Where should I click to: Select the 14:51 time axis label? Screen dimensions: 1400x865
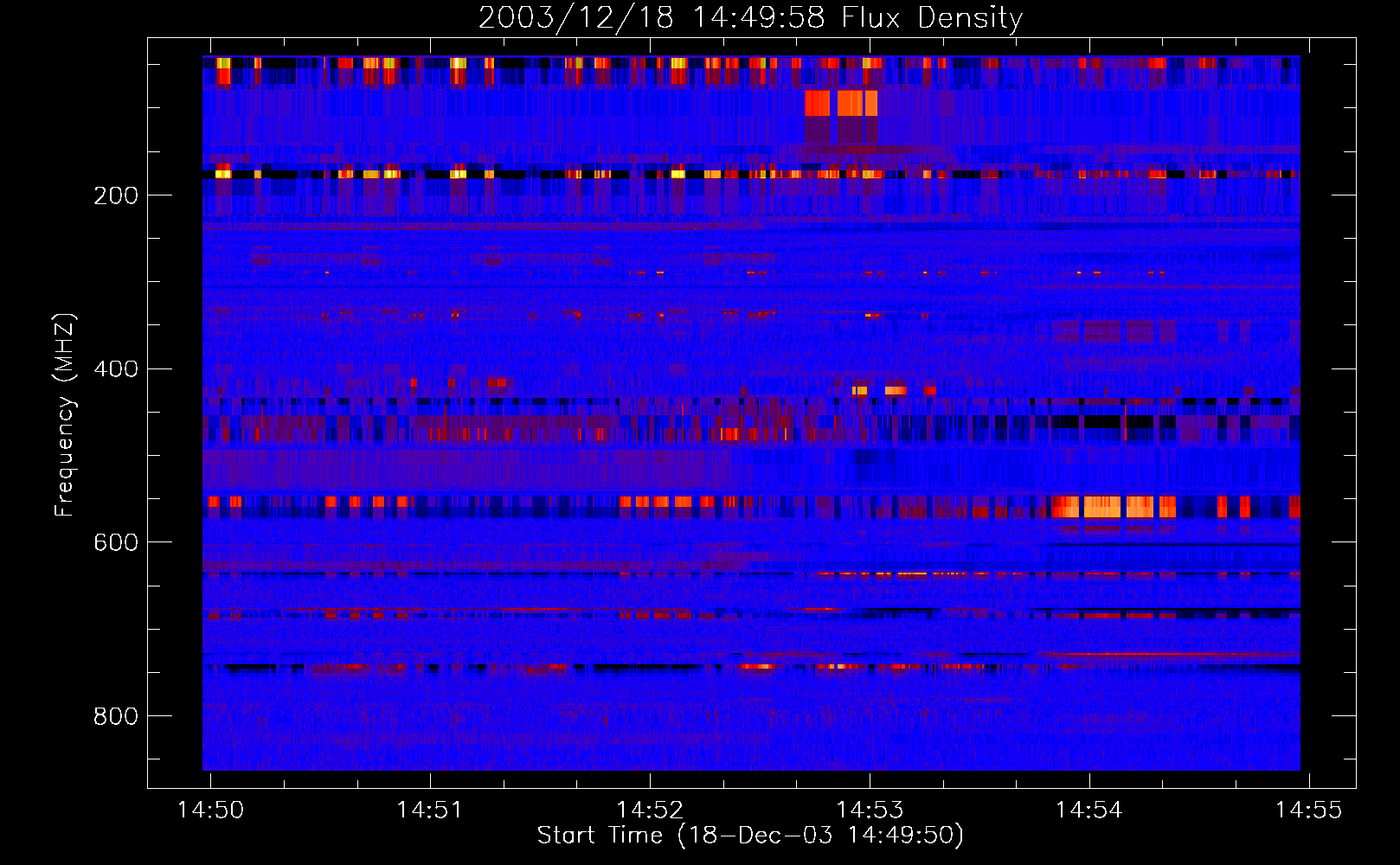pos(430,810)
